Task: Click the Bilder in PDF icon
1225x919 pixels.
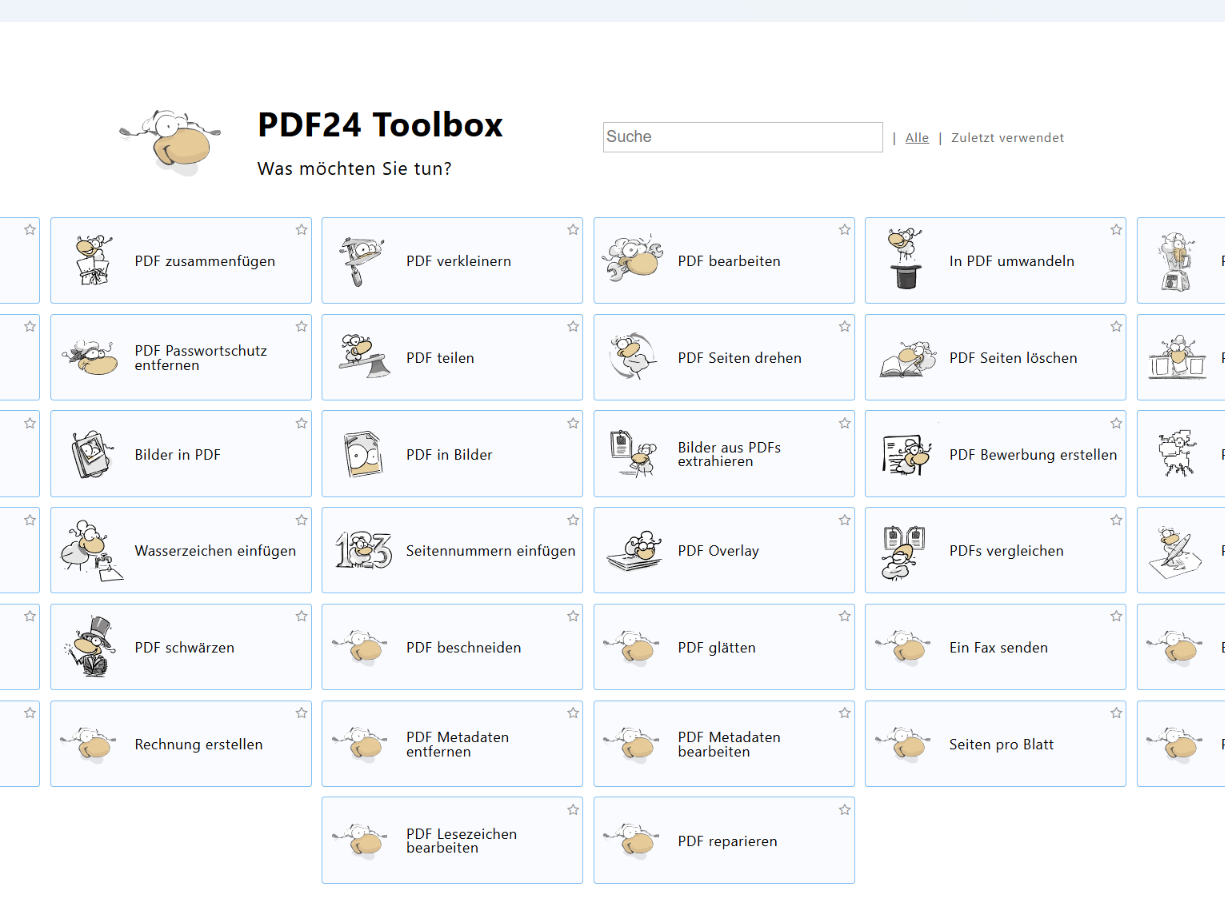Action: click(x=92, y=456)
